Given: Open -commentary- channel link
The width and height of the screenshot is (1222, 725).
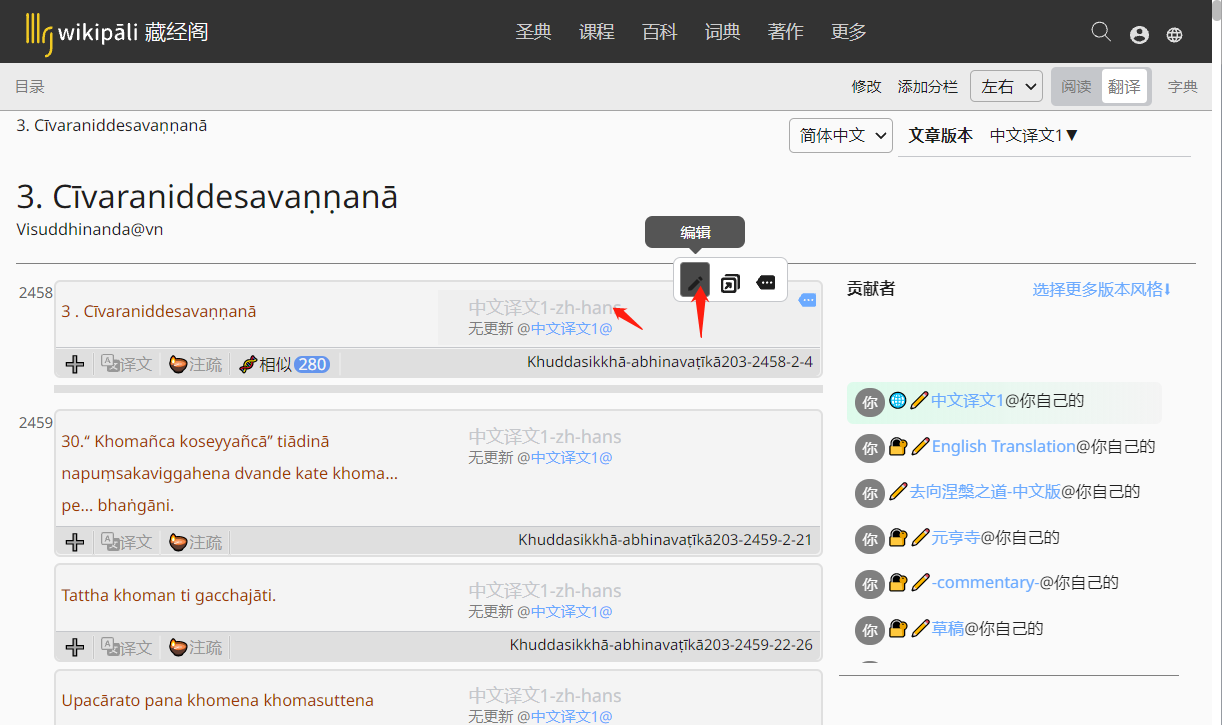Looking at the screenshot, I should (x=985, y=583).
